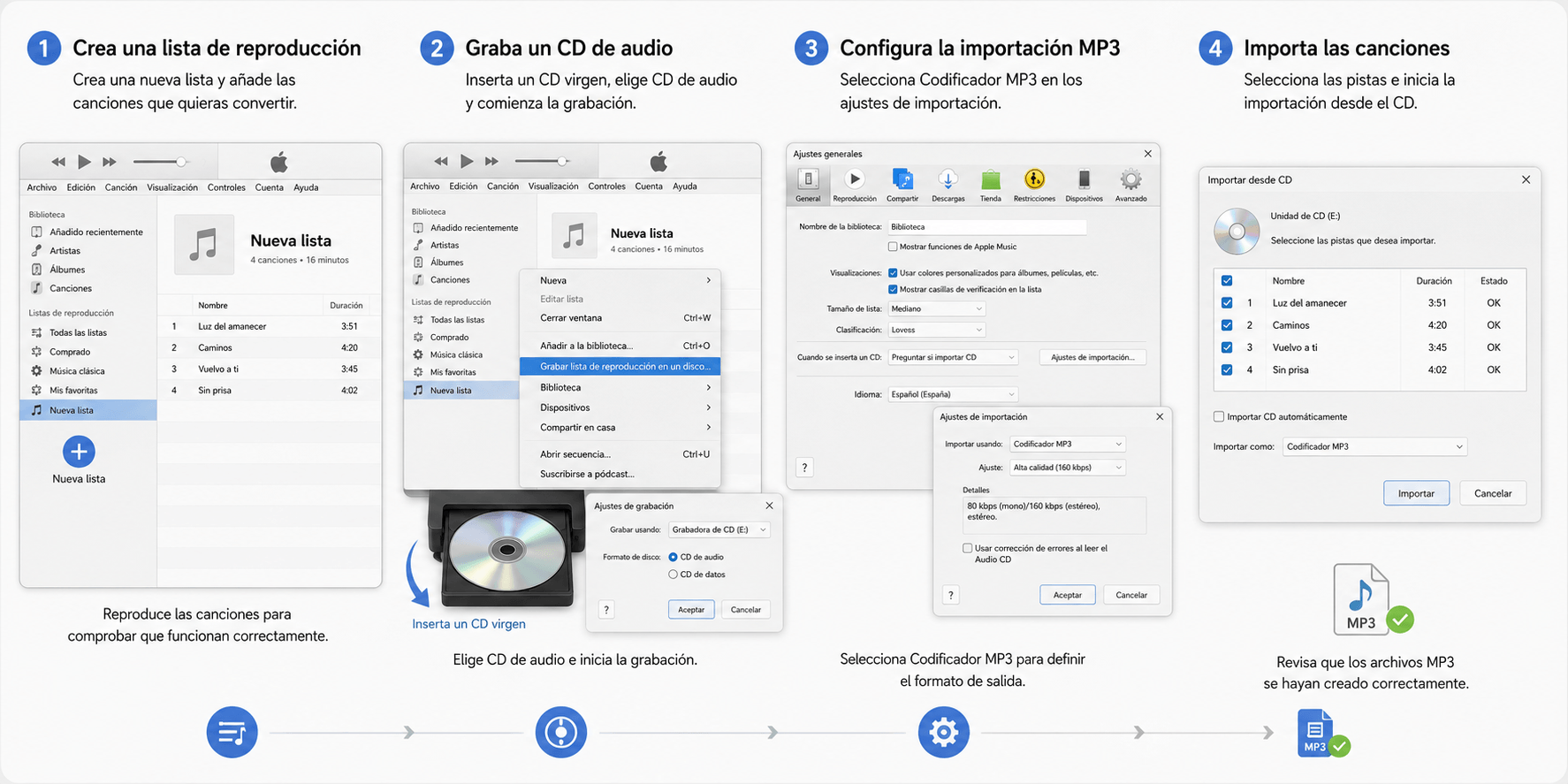Enable Mostrar funciones de Apple Music checkbox

click(x=893, y=247)
